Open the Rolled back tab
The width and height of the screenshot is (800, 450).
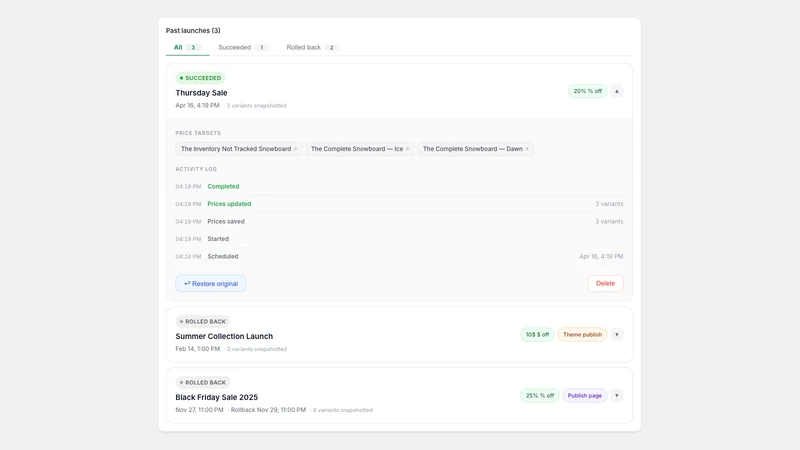coord(312,47)
